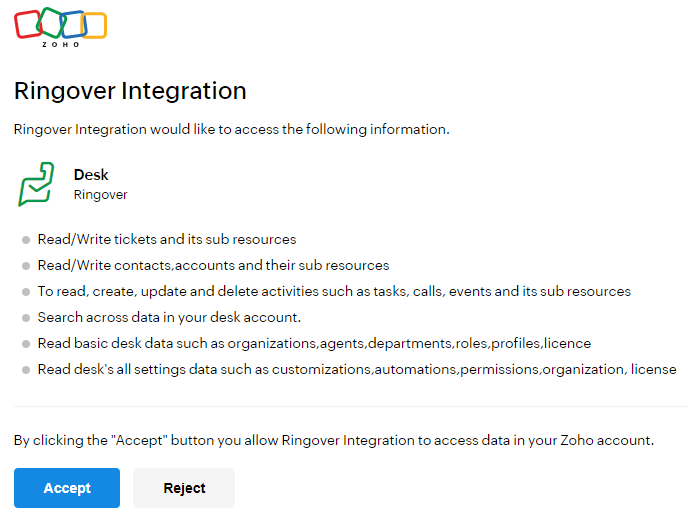Reject the Ringover Integration request

184,488
